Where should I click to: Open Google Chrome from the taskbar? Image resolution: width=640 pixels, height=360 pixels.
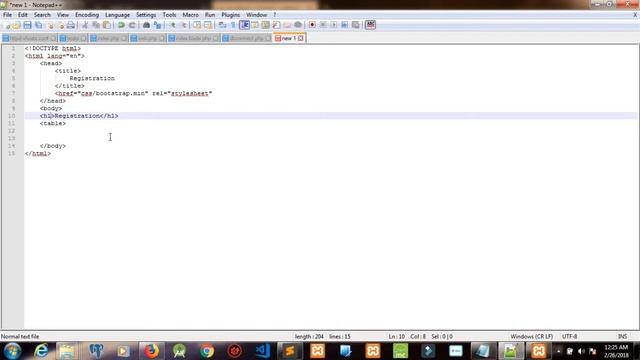[x=207, y=351]
